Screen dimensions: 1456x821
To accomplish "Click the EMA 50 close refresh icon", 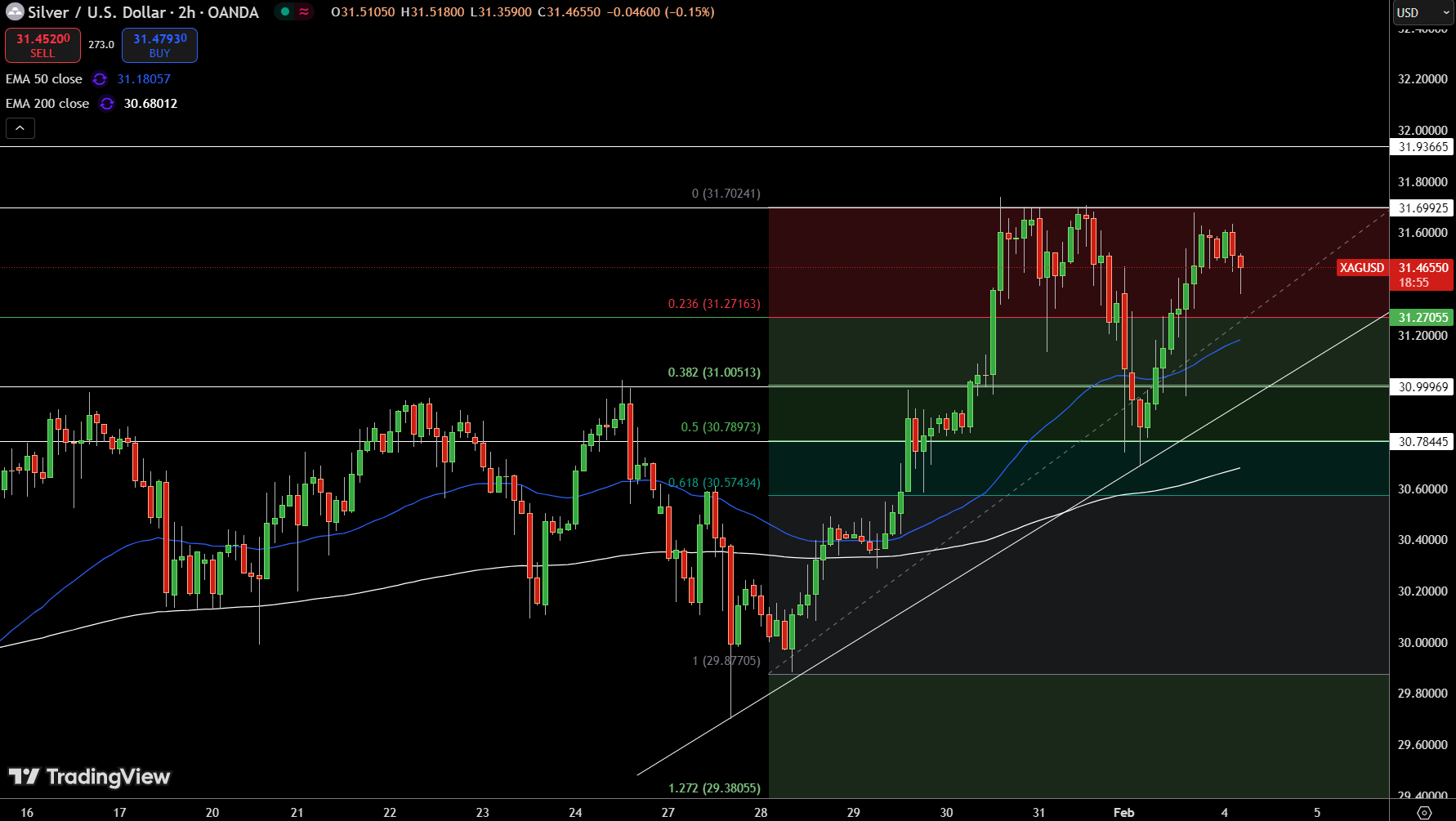I will coord(100,79).
